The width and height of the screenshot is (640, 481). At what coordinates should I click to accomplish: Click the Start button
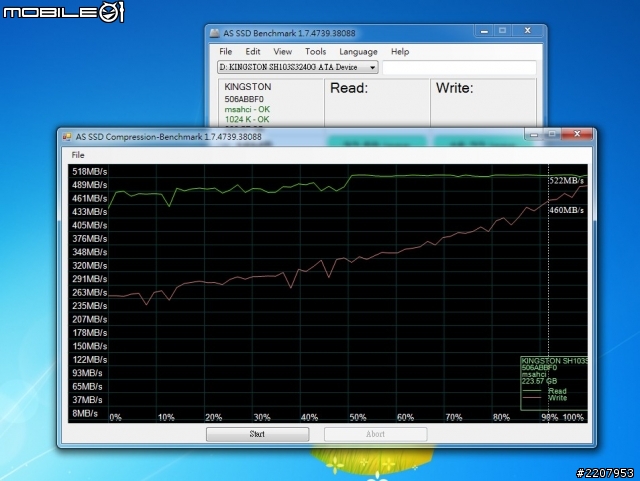pos(257,434)
